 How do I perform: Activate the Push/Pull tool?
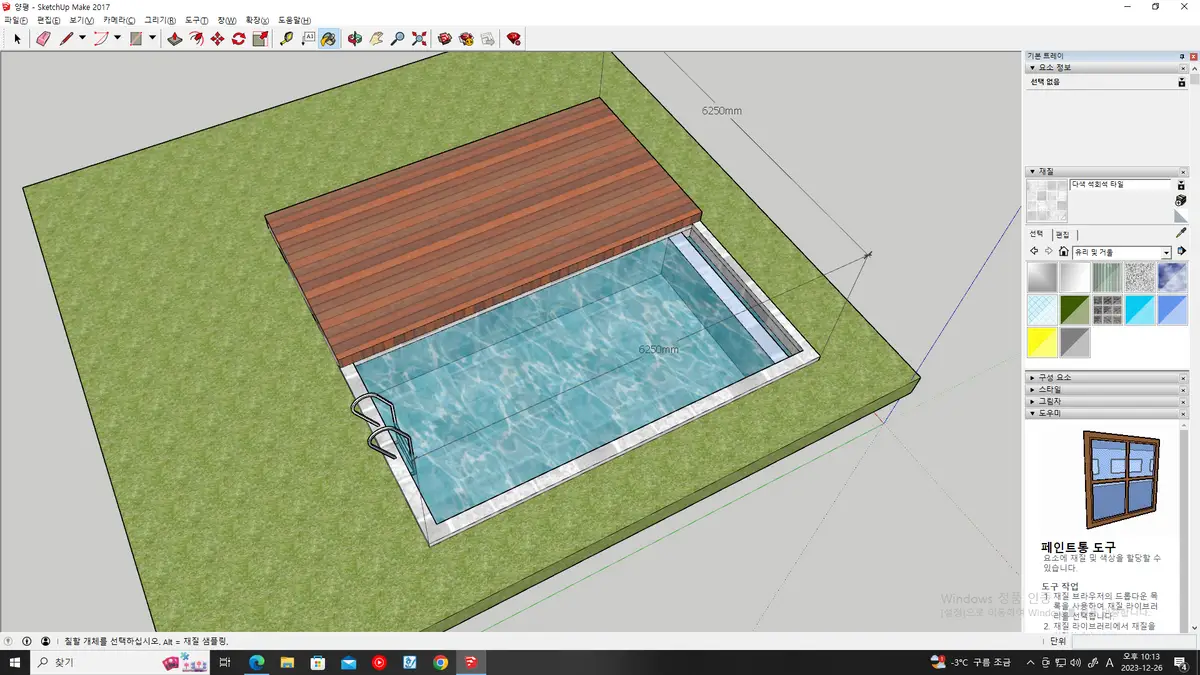(174, 39)
